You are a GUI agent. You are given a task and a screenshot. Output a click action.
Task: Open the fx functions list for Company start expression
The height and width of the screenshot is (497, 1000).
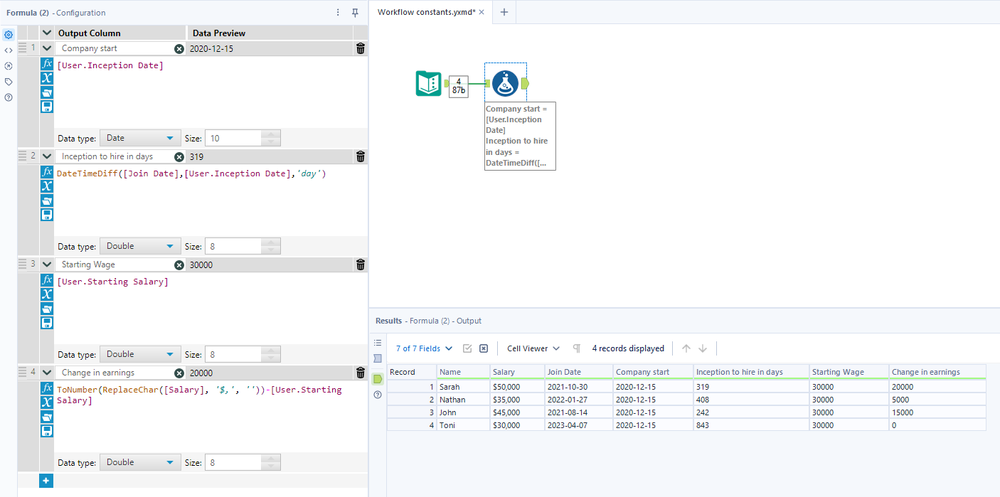point(47,64)
